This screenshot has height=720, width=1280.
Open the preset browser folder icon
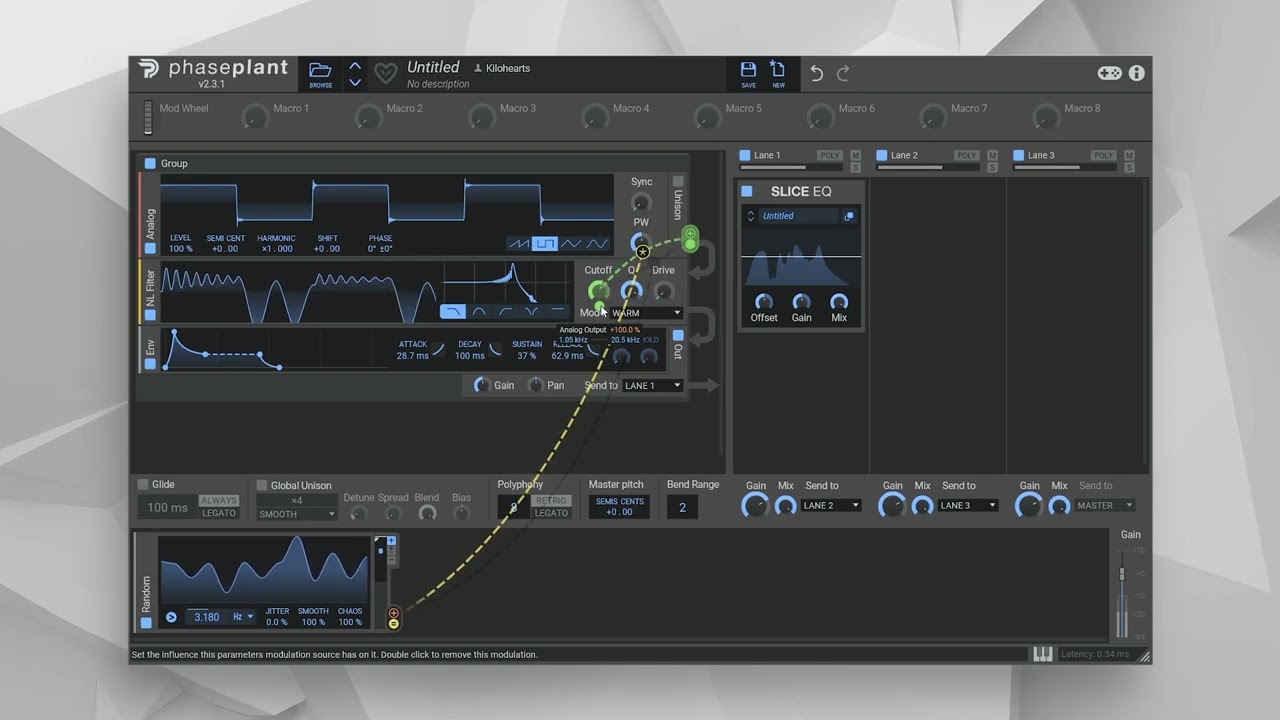(x=320, y=70)
